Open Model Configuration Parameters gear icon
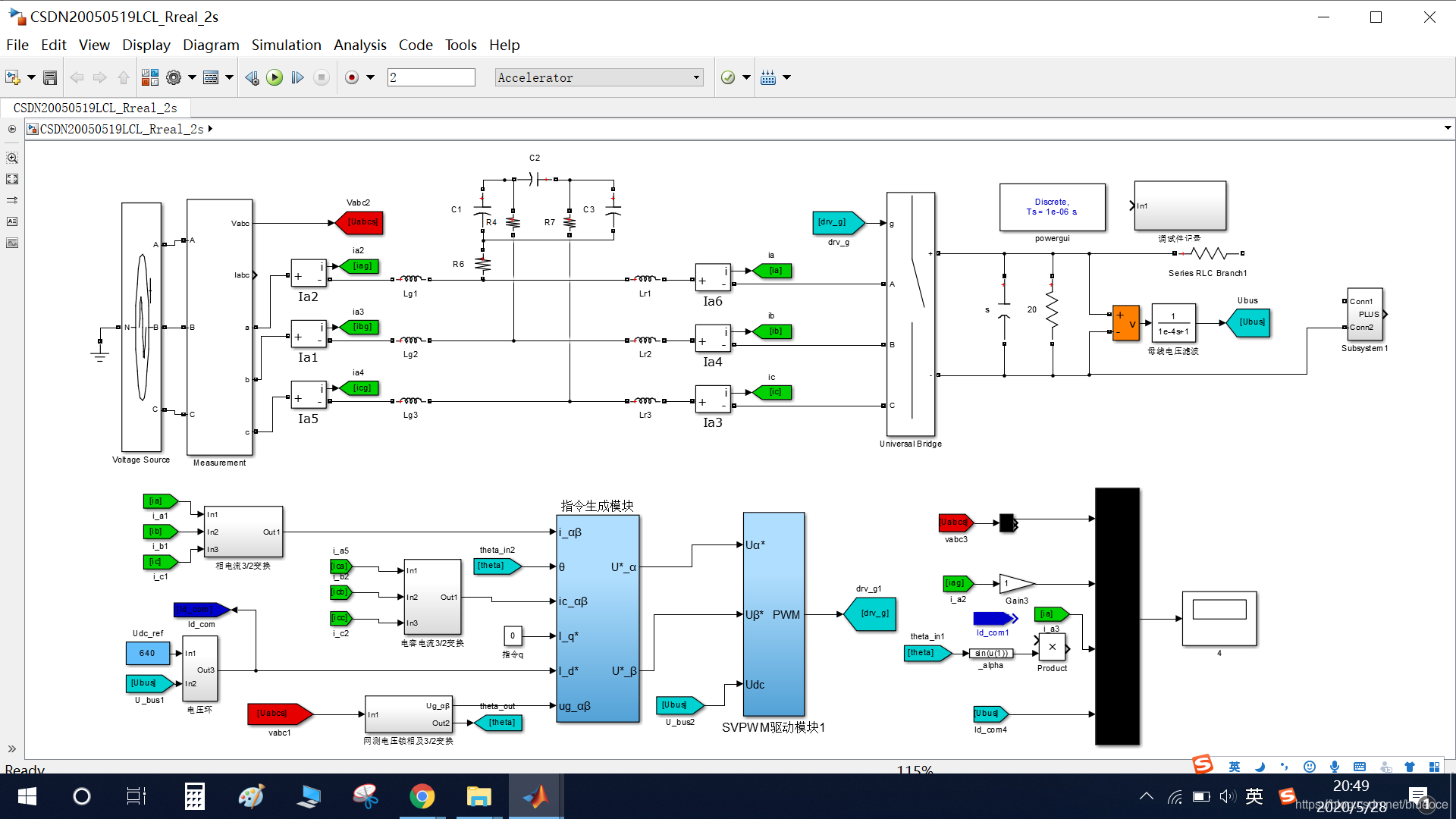Screen dimensions: 1456x819 point(174,77)
